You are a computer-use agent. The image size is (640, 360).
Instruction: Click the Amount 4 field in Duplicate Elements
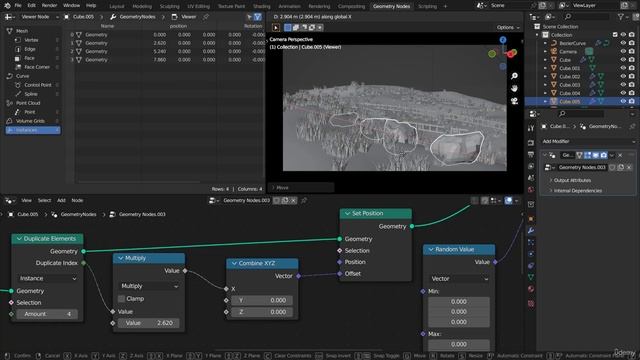[47, 314]
